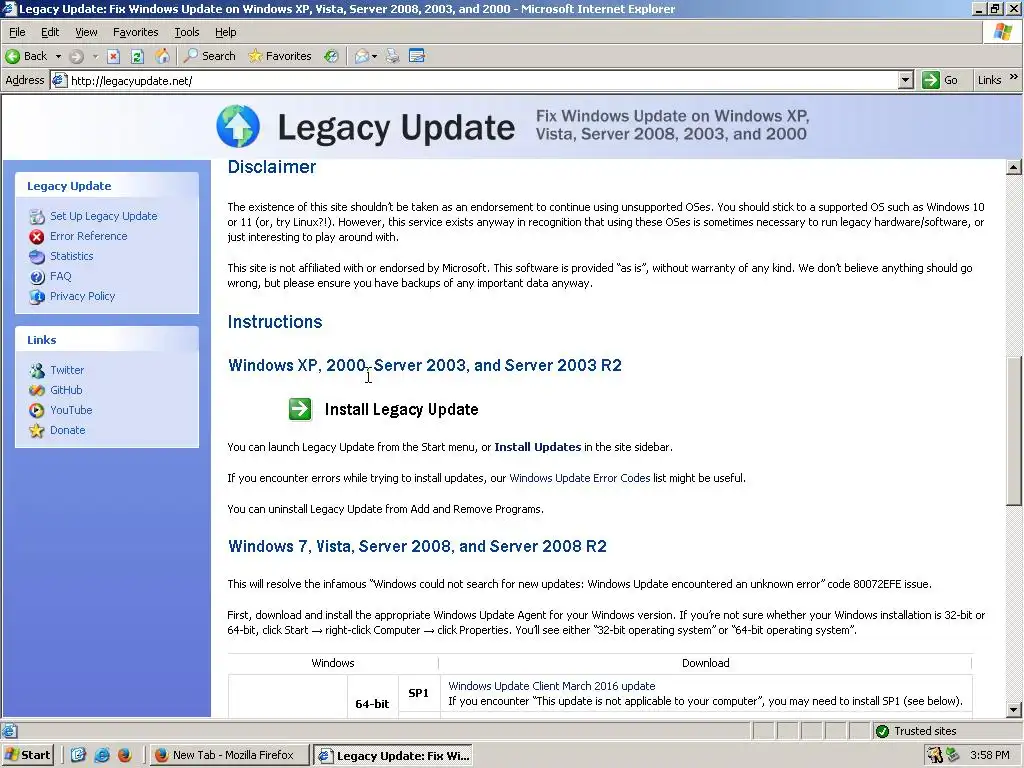Click the FAQ question mark icon
This screenshot has width=1024, height=768.
[37, 276]
